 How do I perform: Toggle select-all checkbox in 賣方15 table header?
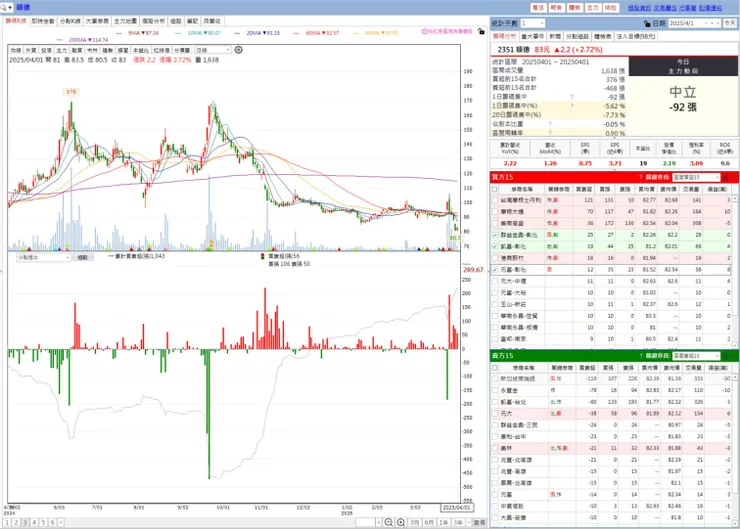pos(494,368)
